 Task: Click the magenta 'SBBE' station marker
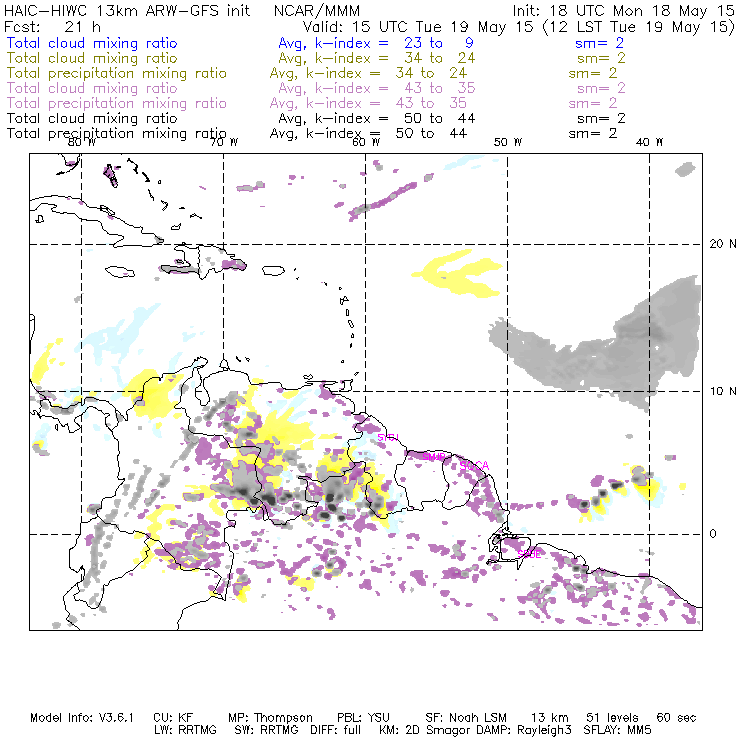(529, 554)
